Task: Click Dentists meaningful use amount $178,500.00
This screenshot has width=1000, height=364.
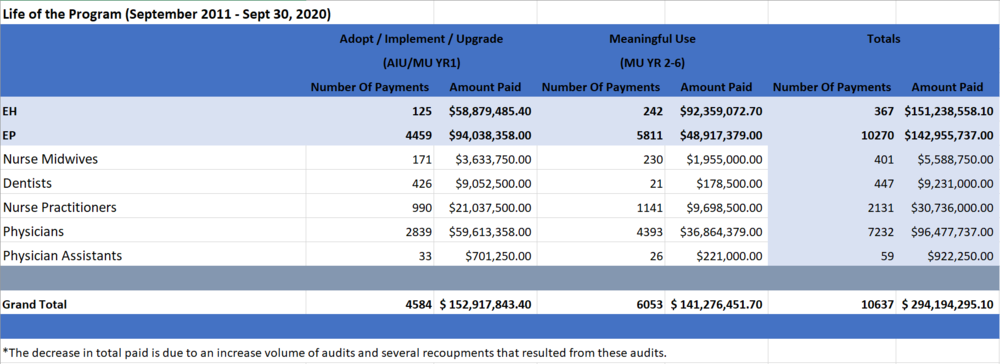Action: 730,184
